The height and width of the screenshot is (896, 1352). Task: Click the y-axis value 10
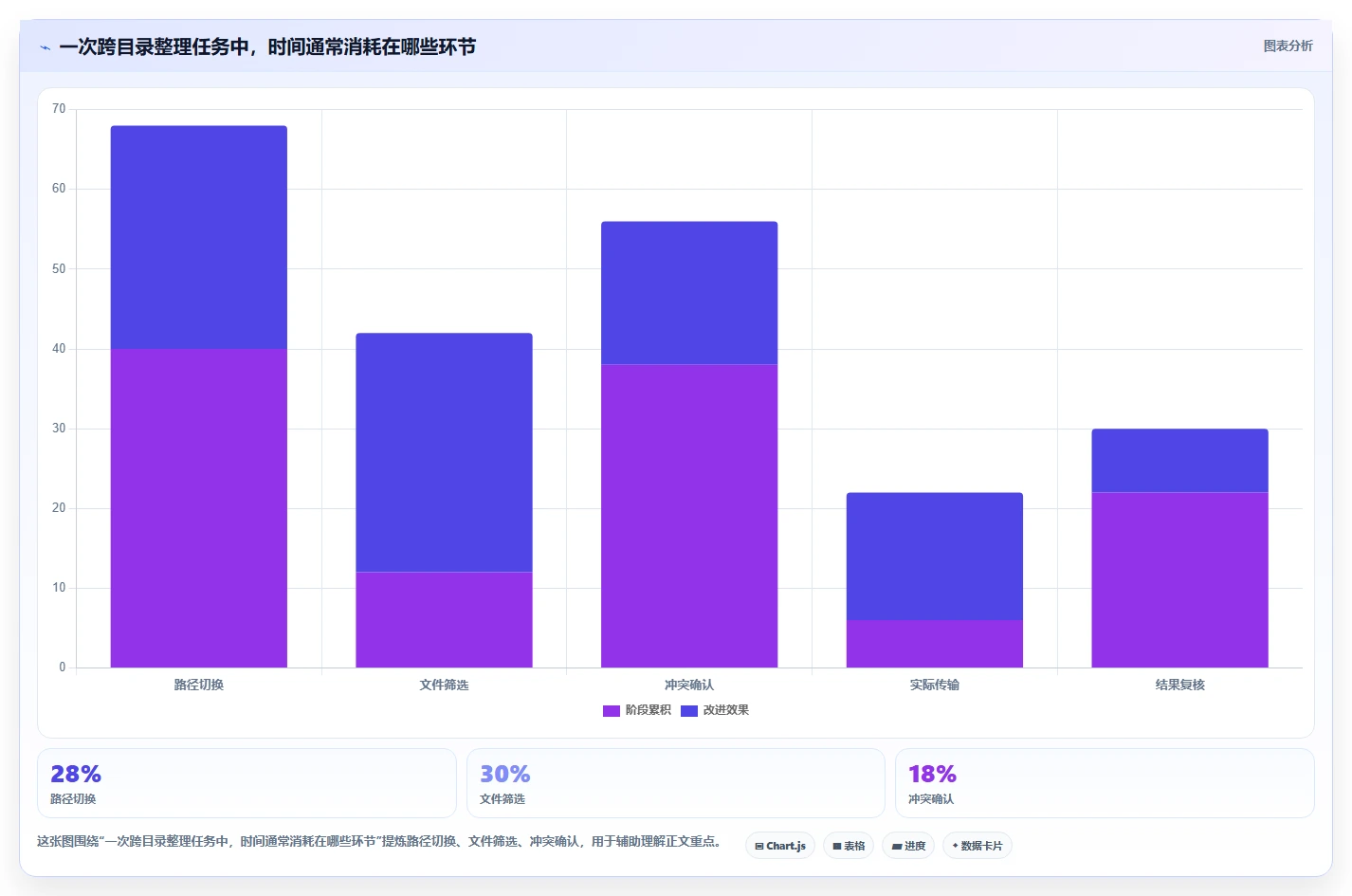(59, 588)
